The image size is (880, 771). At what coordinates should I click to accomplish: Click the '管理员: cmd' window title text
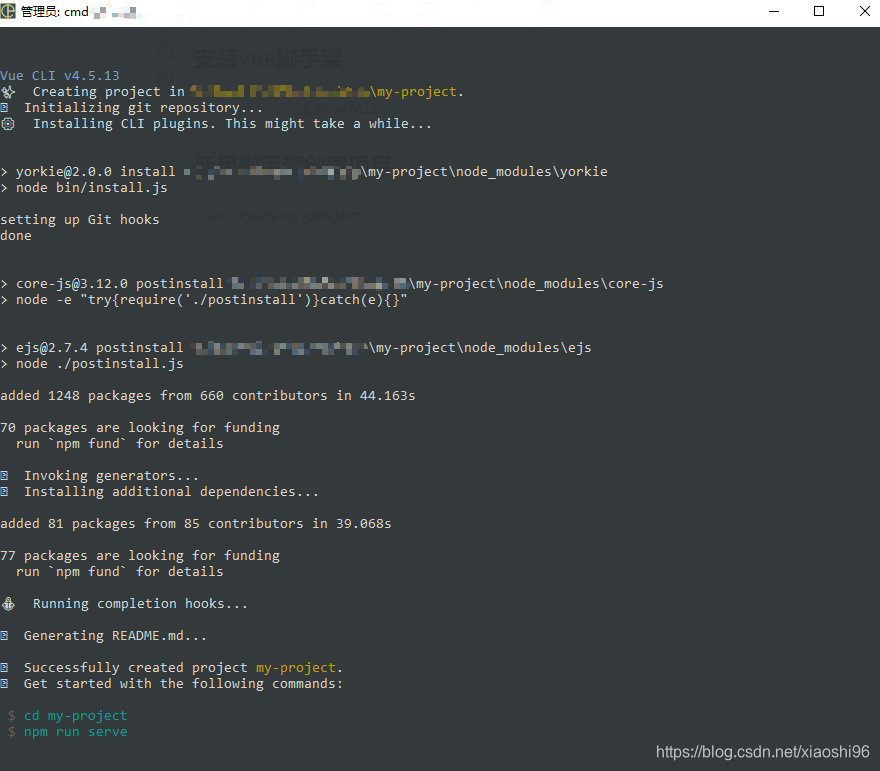tap(55, 11)
